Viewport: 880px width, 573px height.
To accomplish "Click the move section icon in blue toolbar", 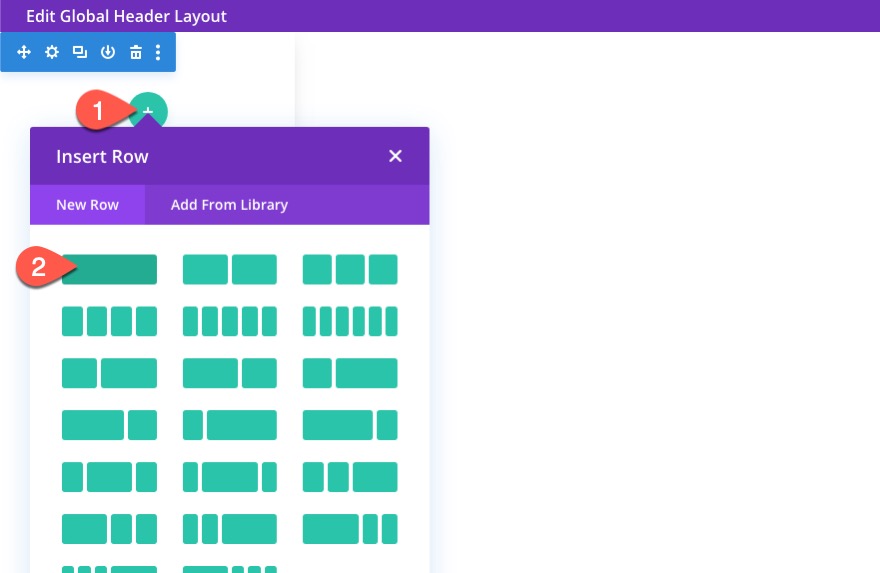I will pos(24,52).
